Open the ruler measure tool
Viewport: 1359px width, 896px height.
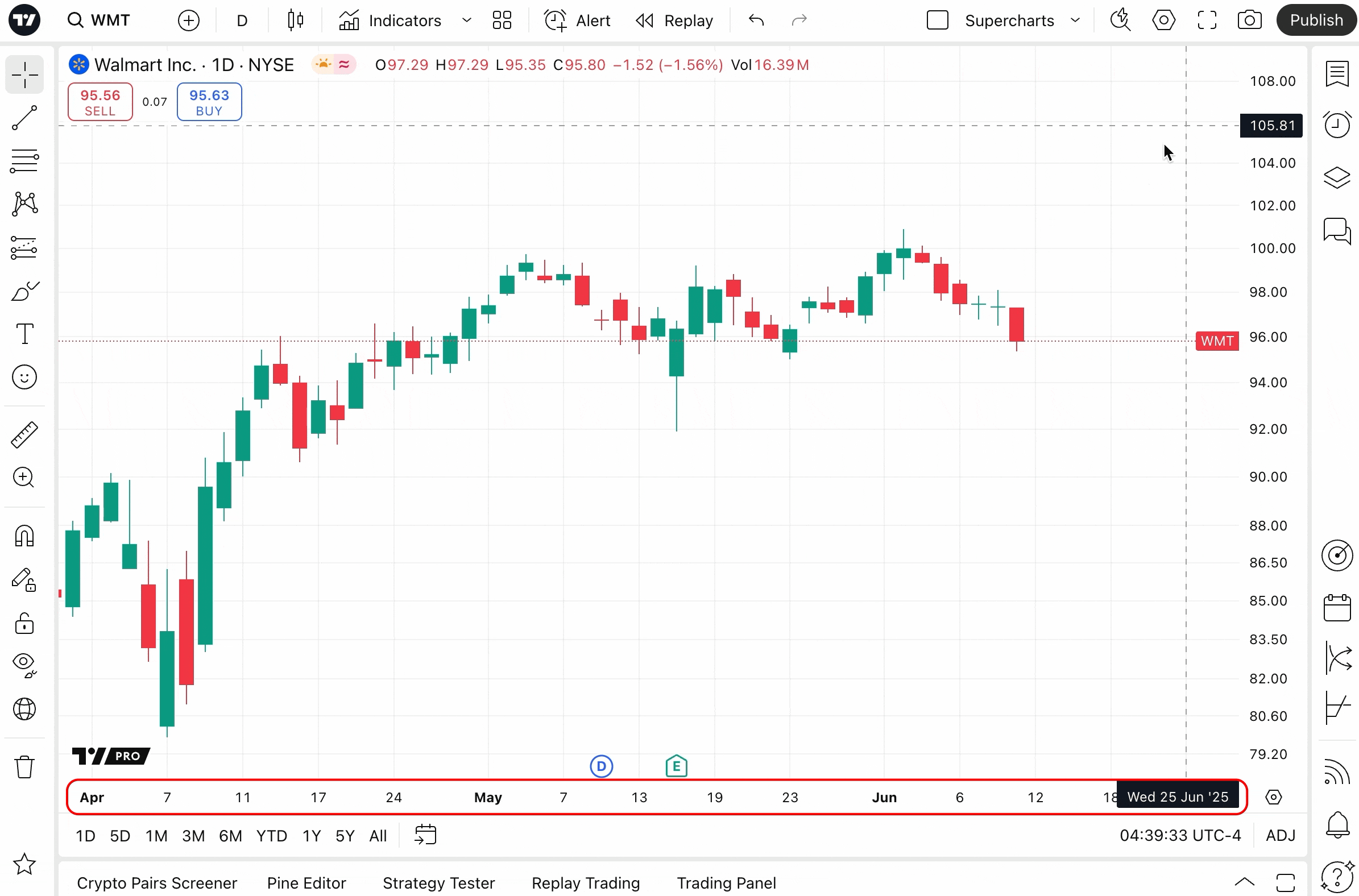tap(24, 435)
